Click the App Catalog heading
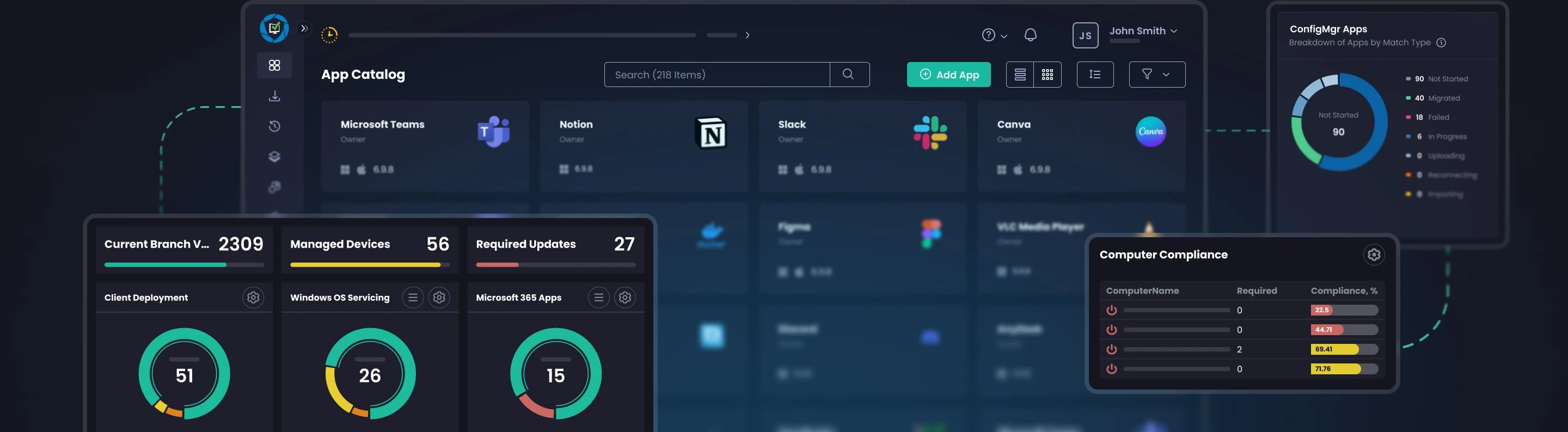This screenshot has width=1568, height=432. tap(363, 74)
